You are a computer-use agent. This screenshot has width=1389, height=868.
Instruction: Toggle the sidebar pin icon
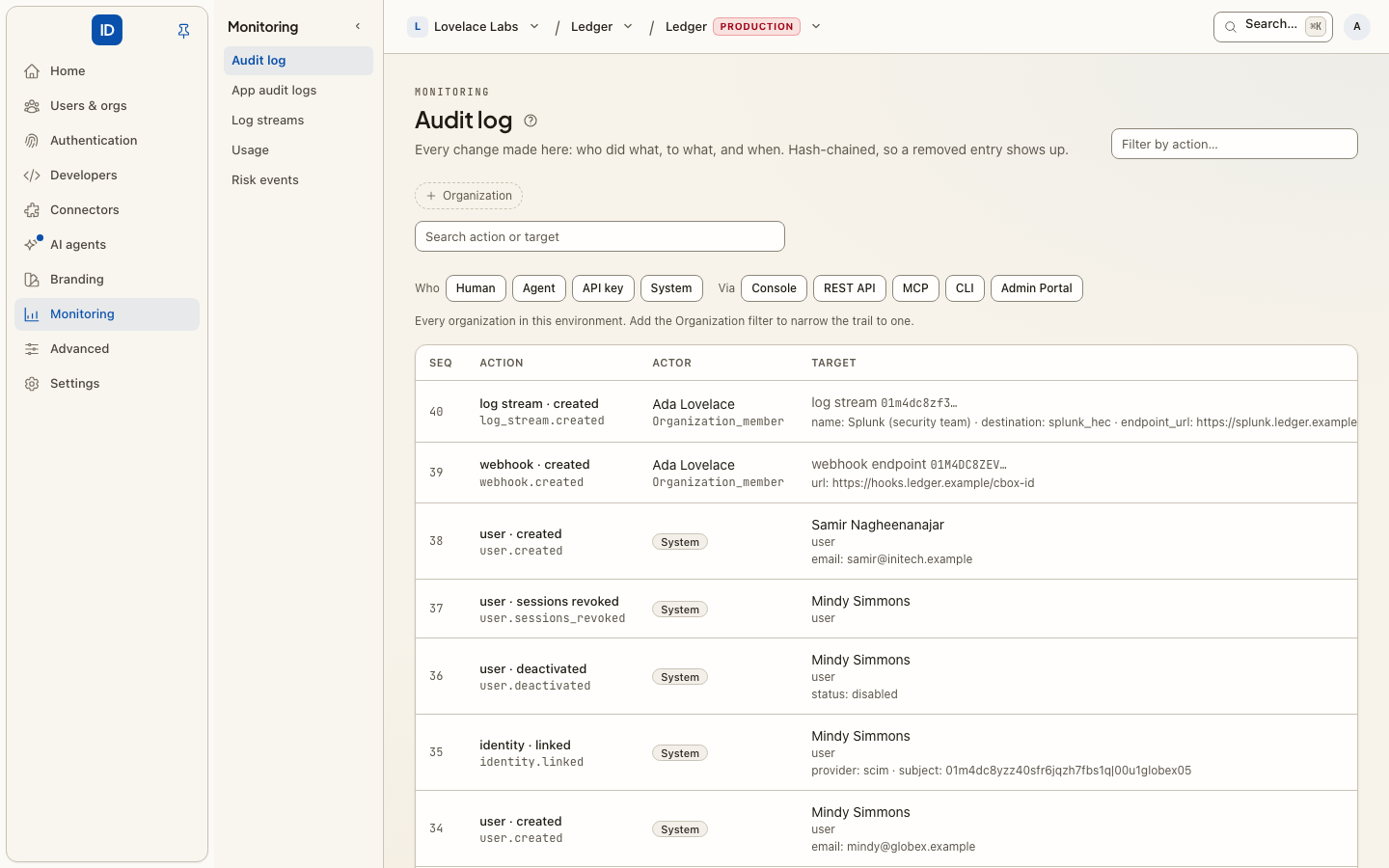coord(183,31)
